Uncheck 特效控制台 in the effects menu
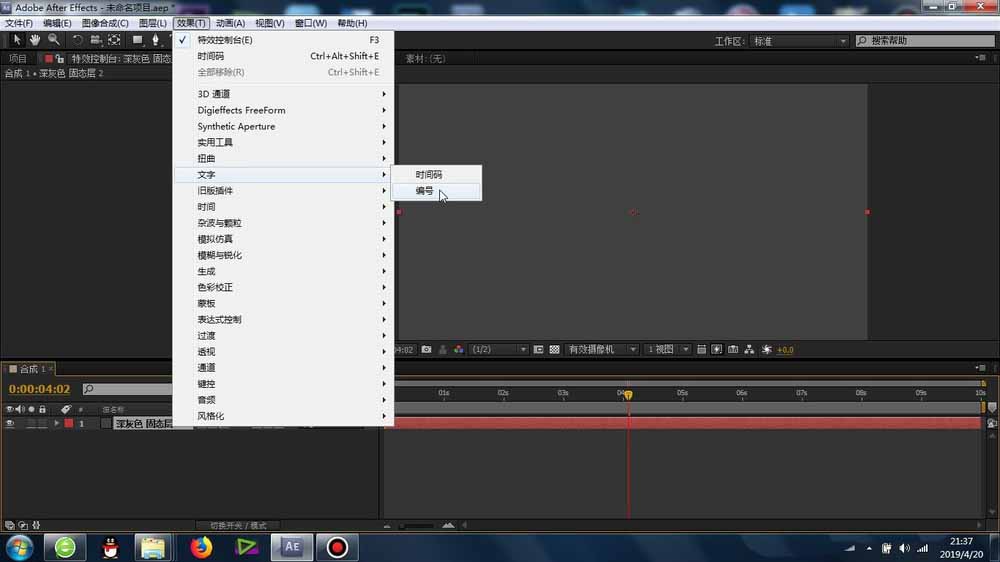 tap(225, 40)
